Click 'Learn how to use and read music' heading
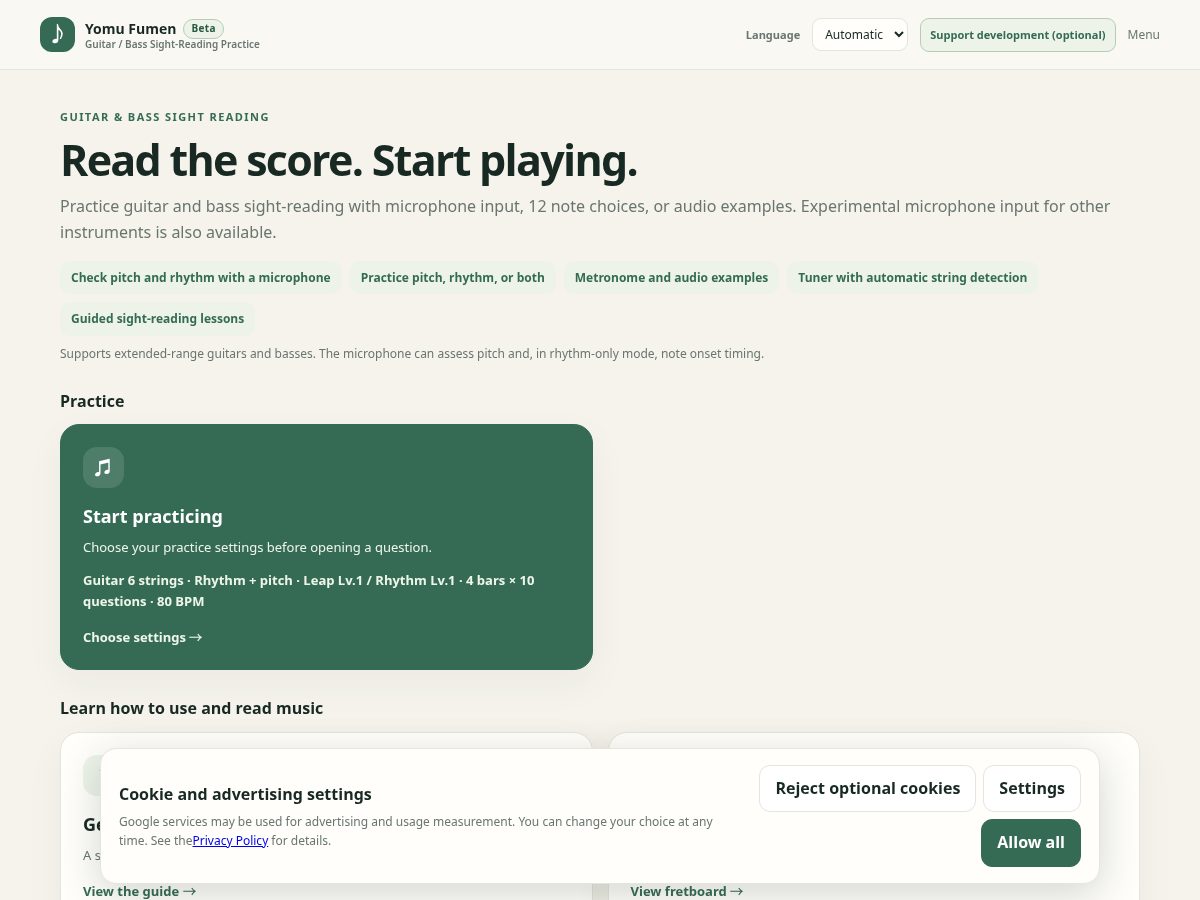Viewport: 1200px width, 900px height. coord(191,708)
